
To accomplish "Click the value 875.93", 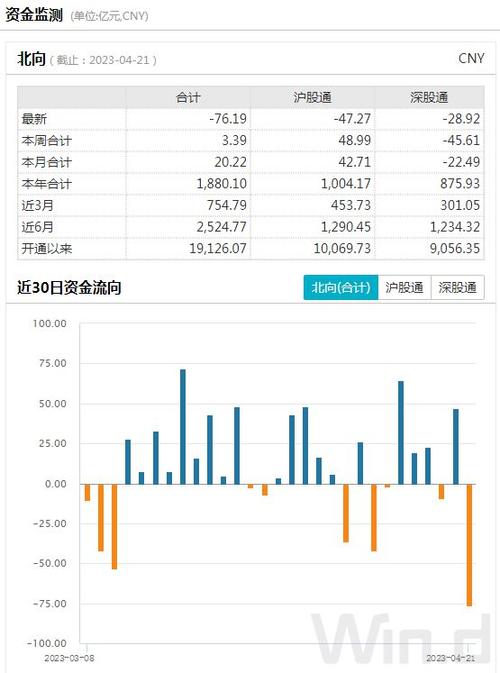I will (460, 184).
